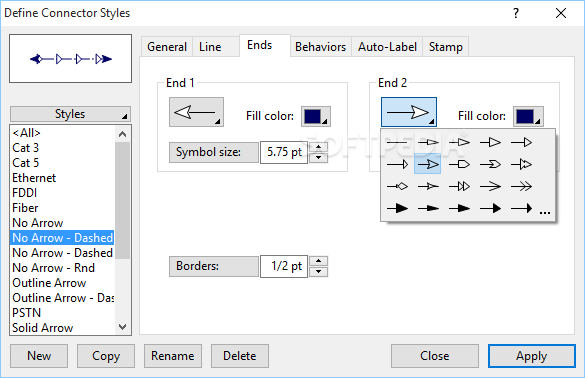Decrease Symbol size with the down arrow
This screenshot has height=378, width=585.
[318, 157]
